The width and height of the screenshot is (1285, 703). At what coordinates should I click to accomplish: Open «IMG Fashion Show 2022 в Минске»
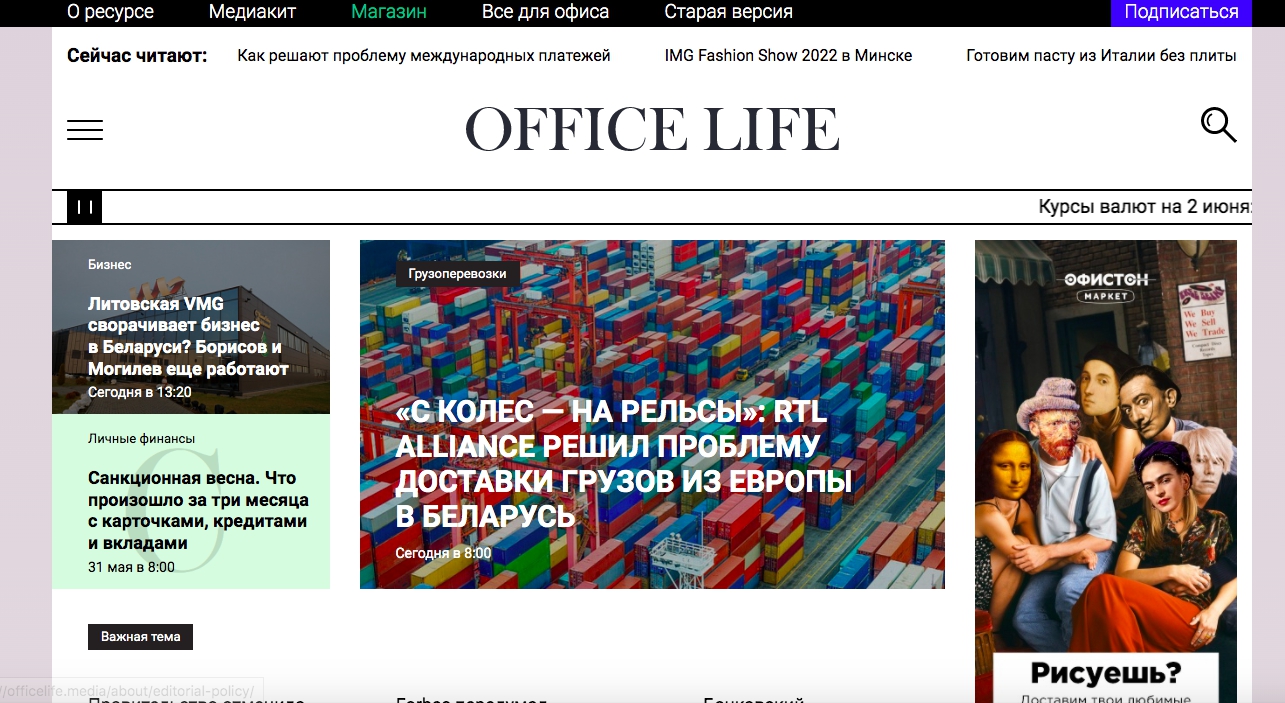(788, 56)
